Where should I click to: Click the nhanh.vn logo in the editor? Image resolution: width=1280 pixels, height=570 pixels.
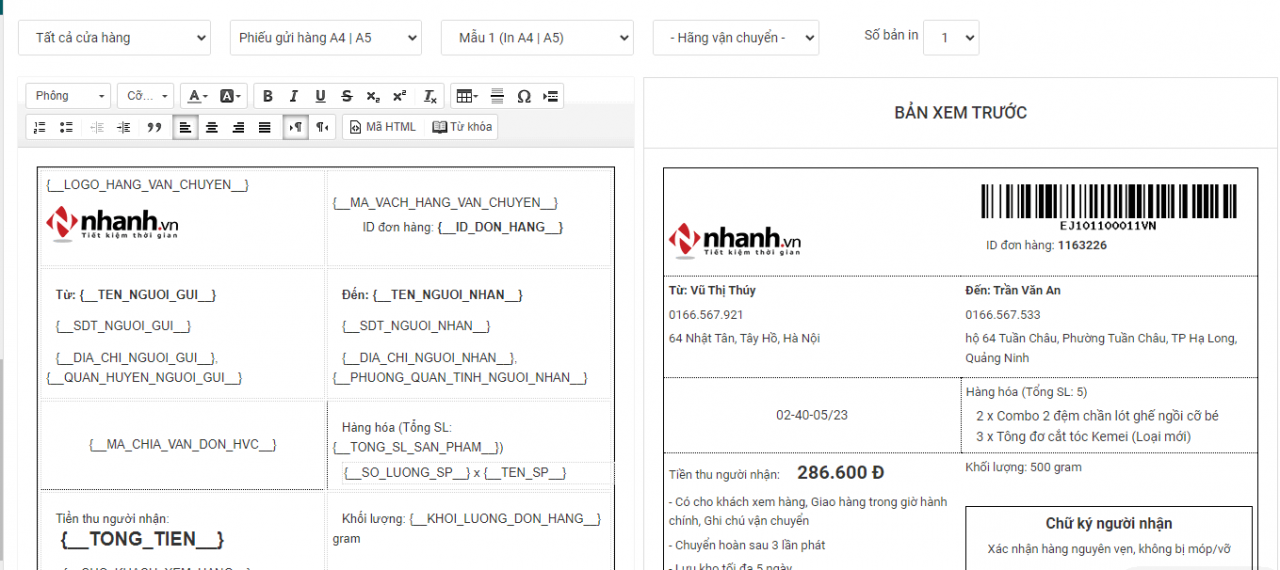(112, 224)
